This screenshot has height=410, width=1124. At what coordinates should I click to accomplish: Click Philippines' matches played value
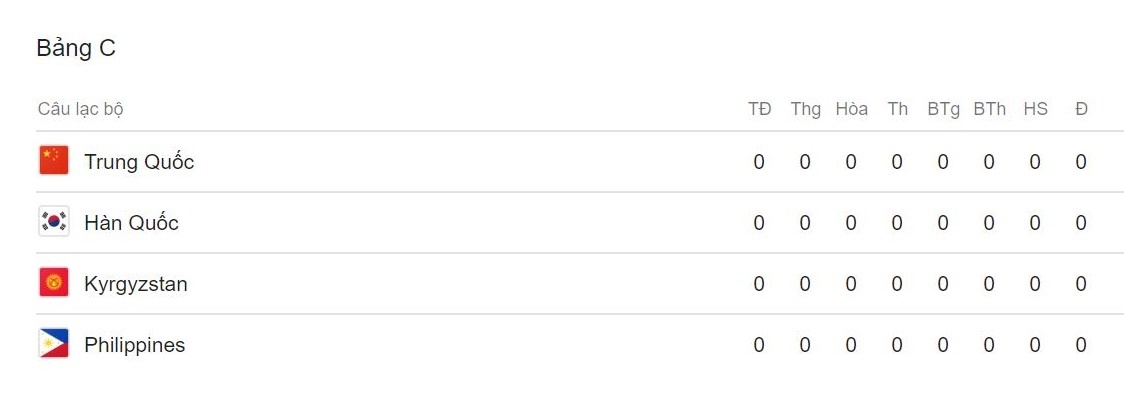759,345
